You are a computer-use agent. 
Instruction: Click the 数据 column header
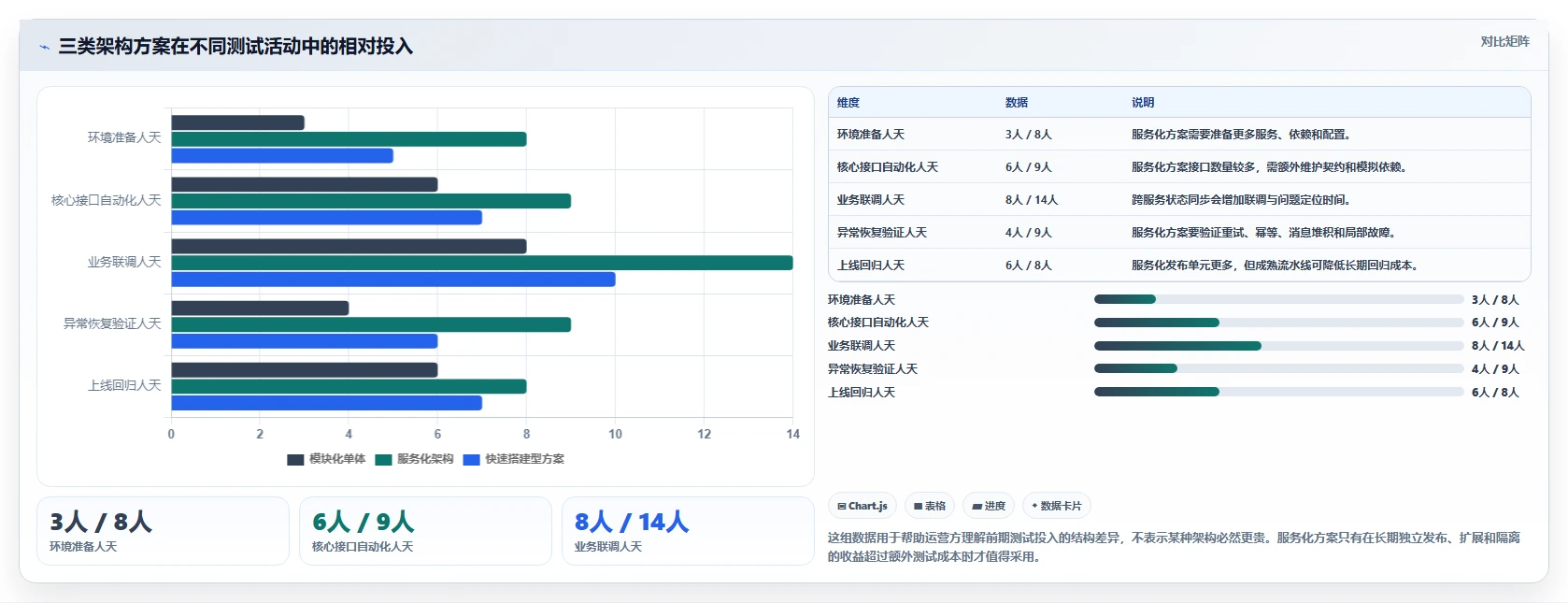point(1017,103)
